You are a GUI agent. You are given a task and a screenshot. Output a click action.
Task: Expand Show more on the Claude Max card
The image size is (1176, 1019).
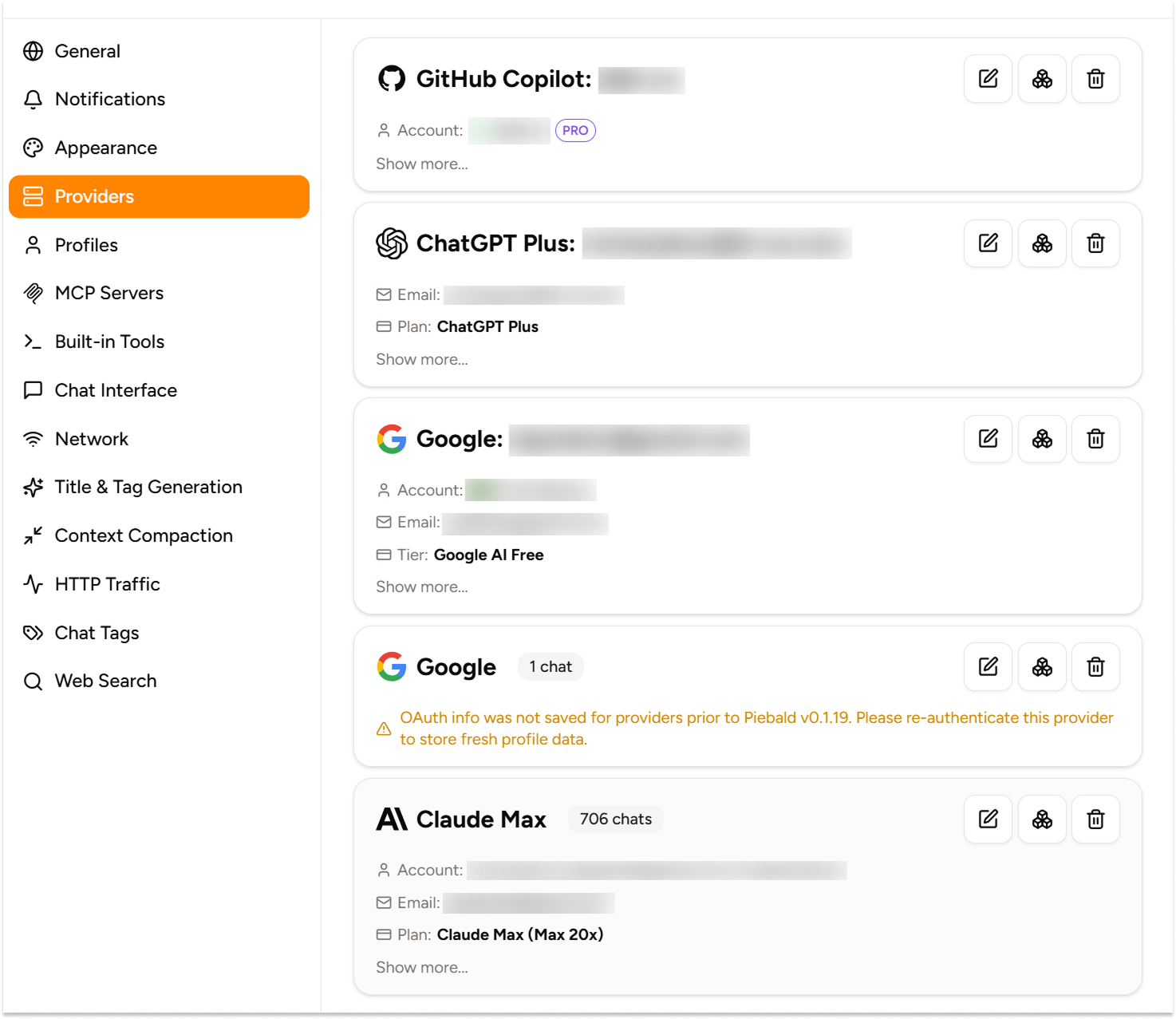(x=421, y=967)
